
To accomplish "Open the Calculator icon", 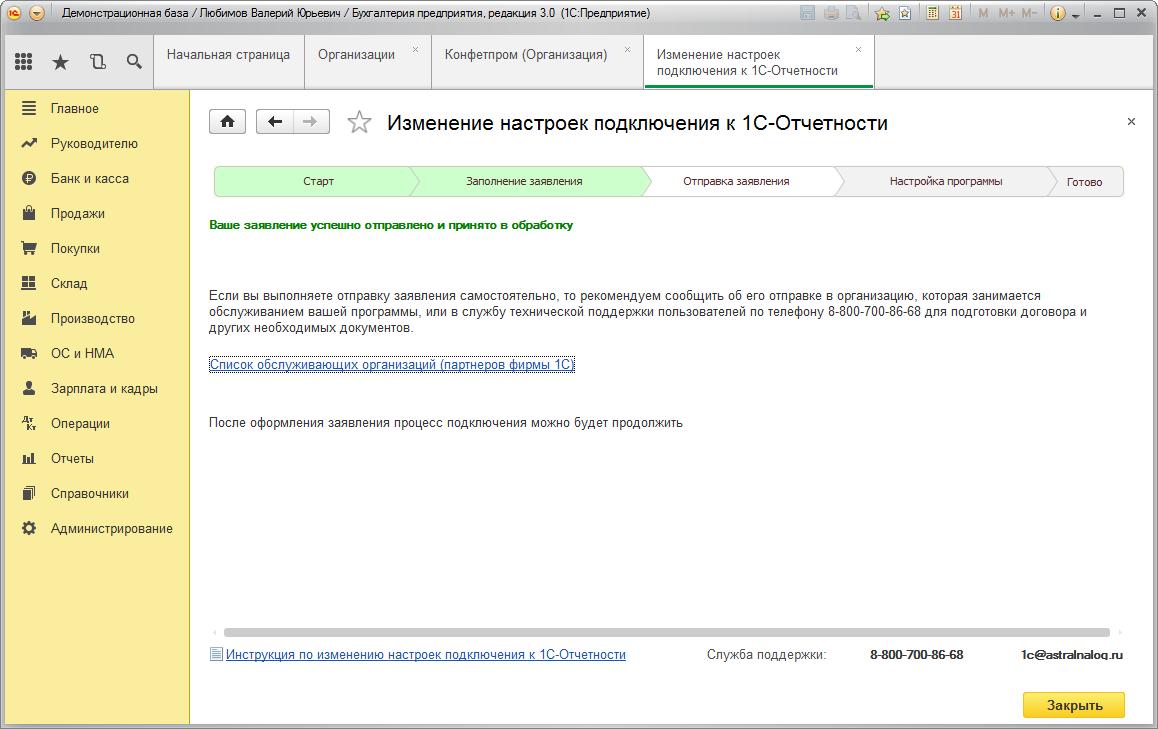I will (933, 13).
